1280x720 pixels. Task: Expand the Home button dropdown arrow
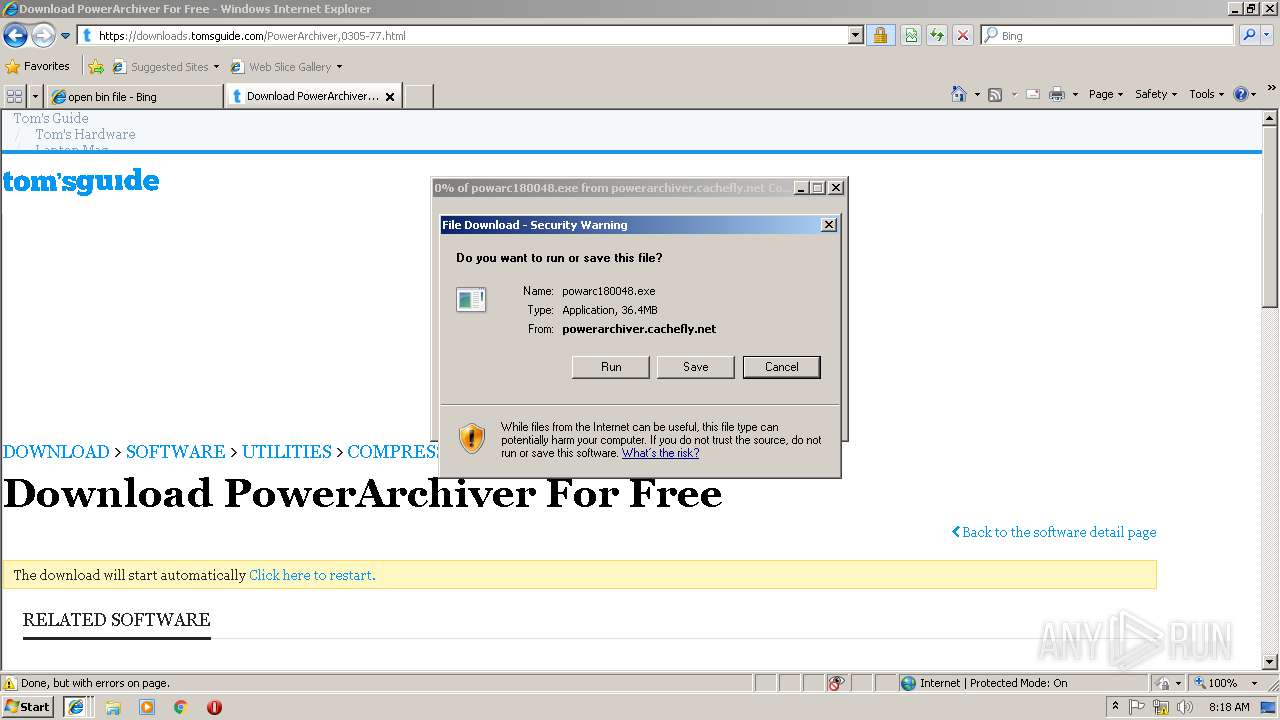(977, 94)
